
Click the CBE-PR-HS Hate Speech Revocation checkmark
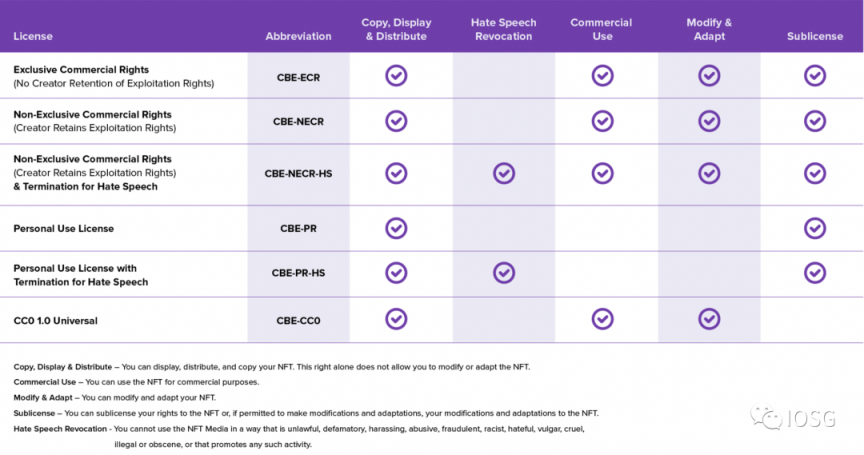503,273
